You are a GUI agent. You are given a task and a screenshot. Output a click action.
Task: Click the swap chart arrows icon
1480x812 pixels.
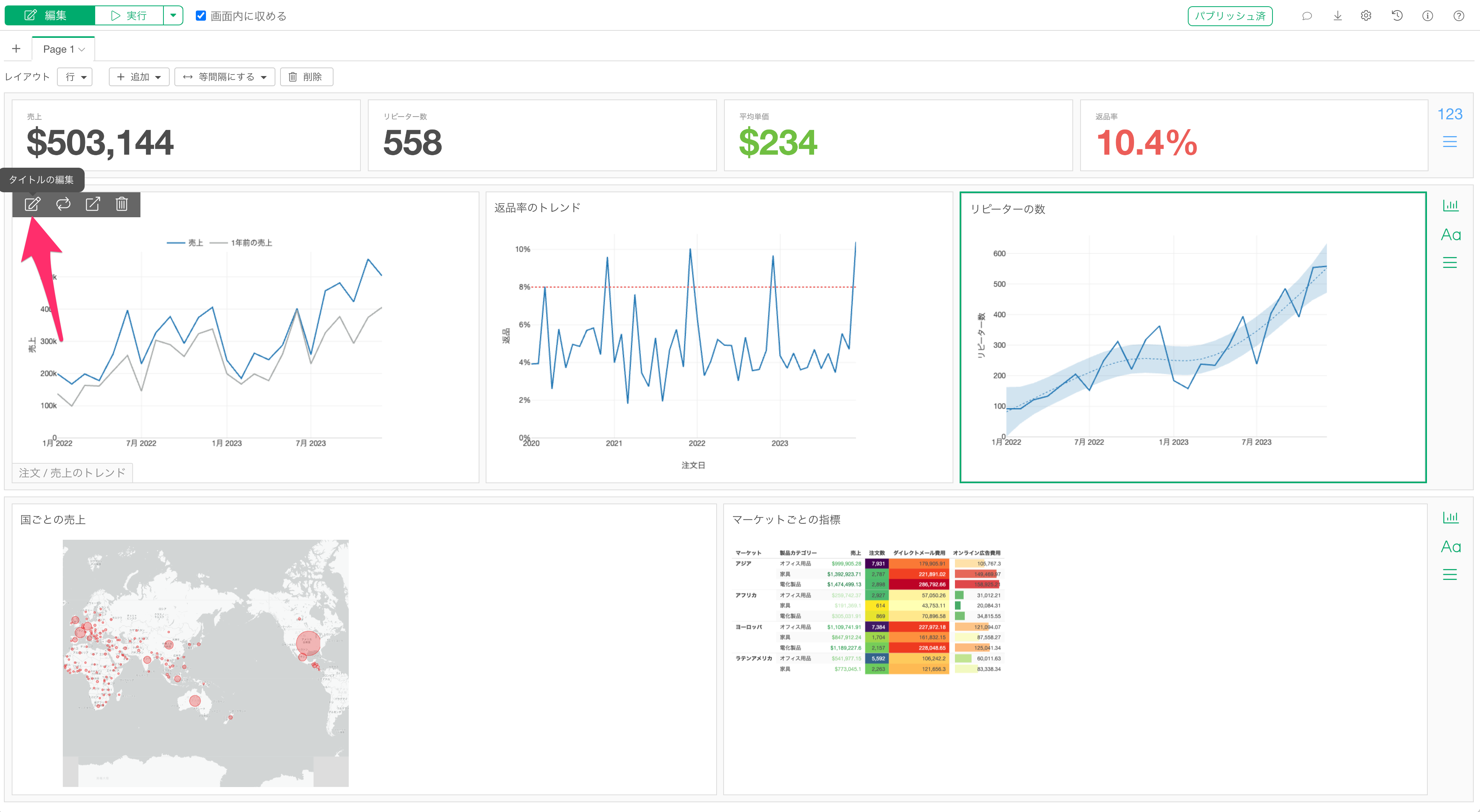pos(63,204)
